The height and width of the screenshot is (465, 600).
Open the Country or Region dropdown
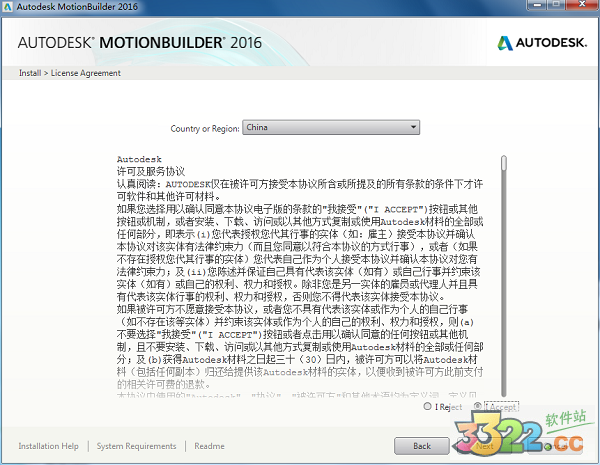[x=331, y=127]
